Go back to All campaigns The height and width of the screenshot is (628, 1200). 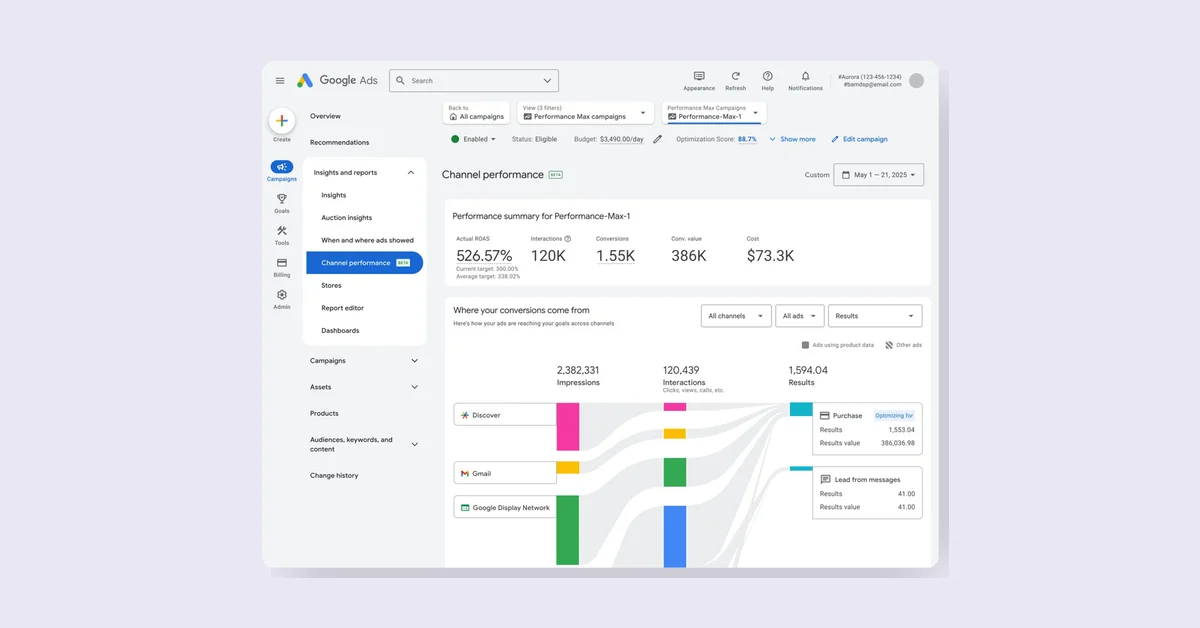477,113
